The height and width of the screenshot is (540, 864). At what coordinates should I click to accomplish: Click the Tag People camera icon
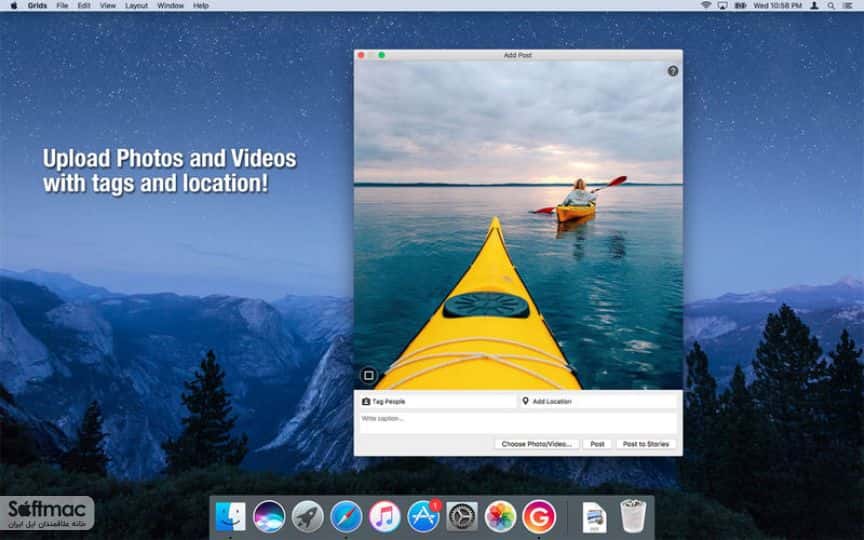point(365,401)
